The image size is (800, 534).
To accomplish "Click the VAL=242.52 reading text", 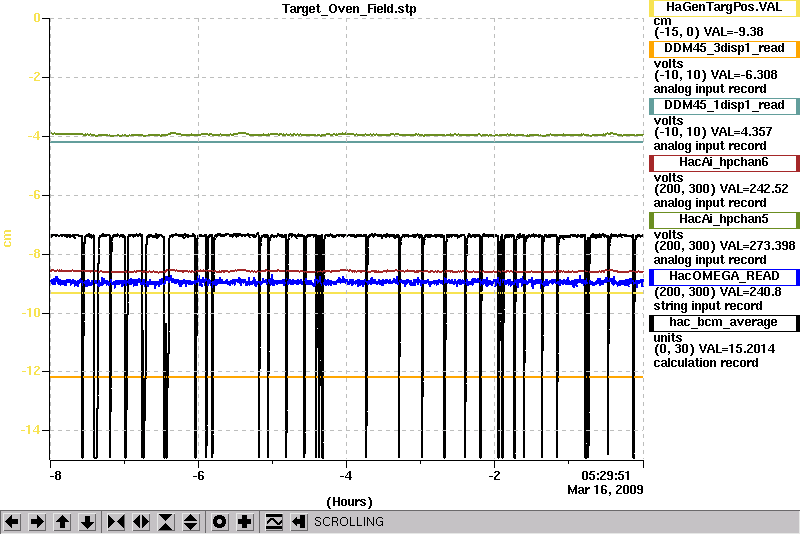I will click(752, 189).
